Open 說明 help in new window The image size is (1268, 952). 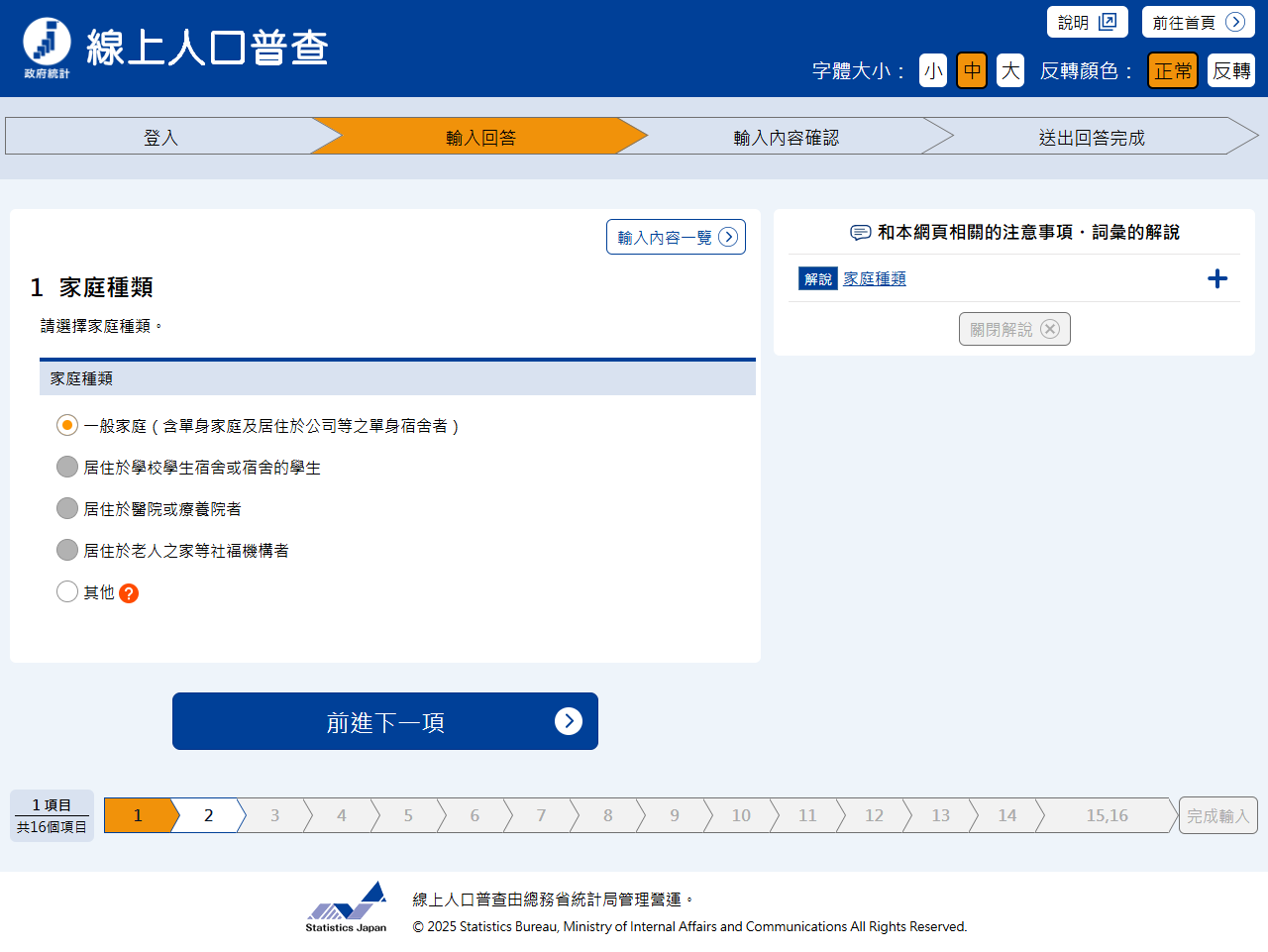tap(1087, 22)
